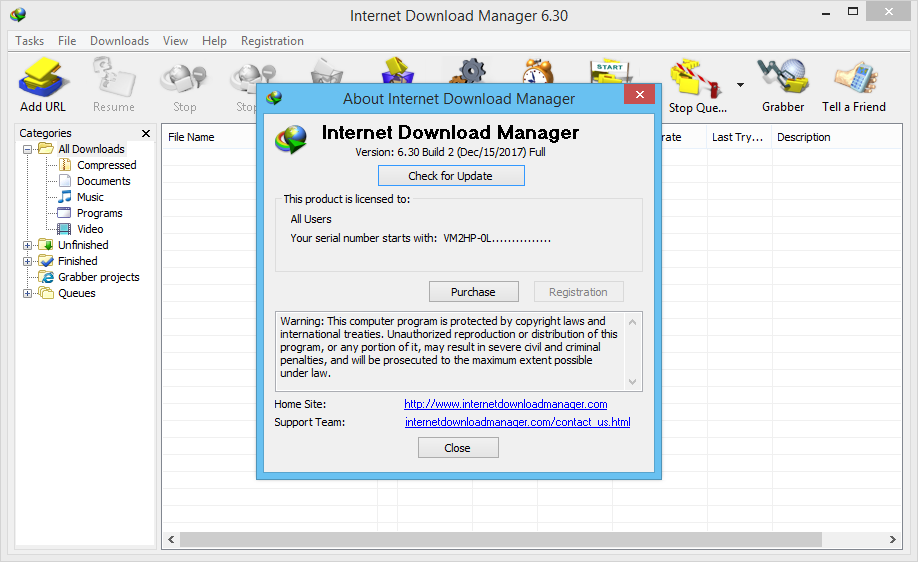Select Video in the categories tree
Viewport: 918px width, 562px height.
(x=90, y=229)
